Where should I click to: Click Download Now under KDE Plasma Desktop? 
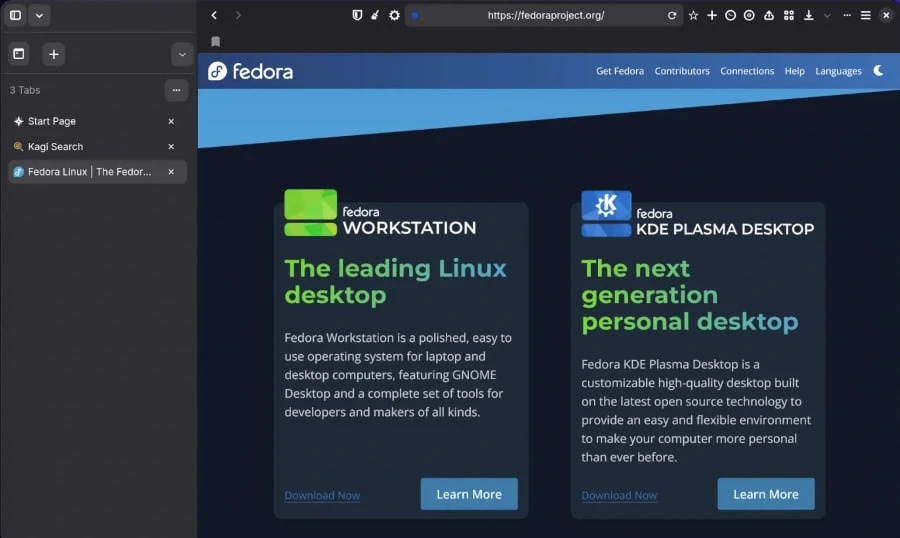coord(619,495)
